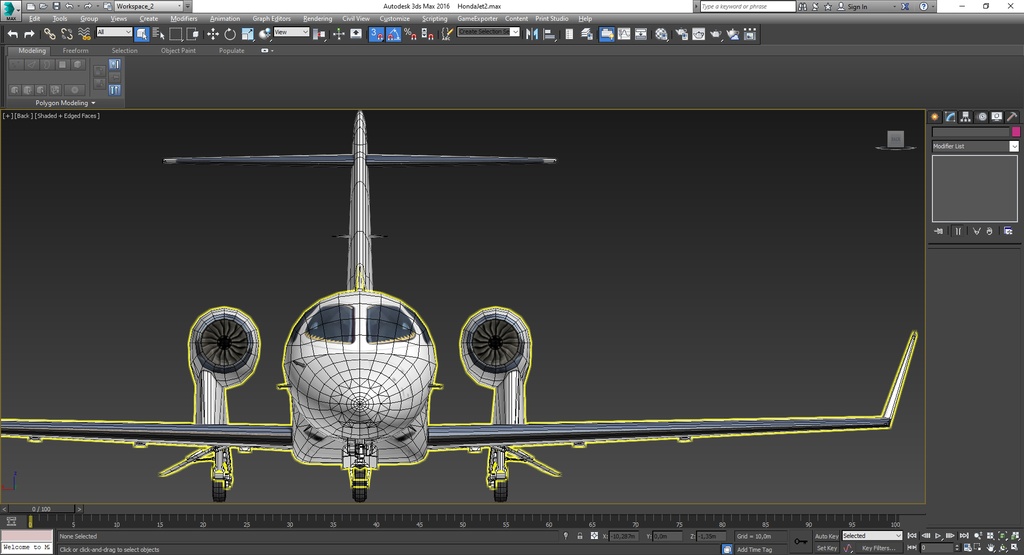Open Schematic View icon
This screenshot has width=1024, height=555.
click(641, 34)
